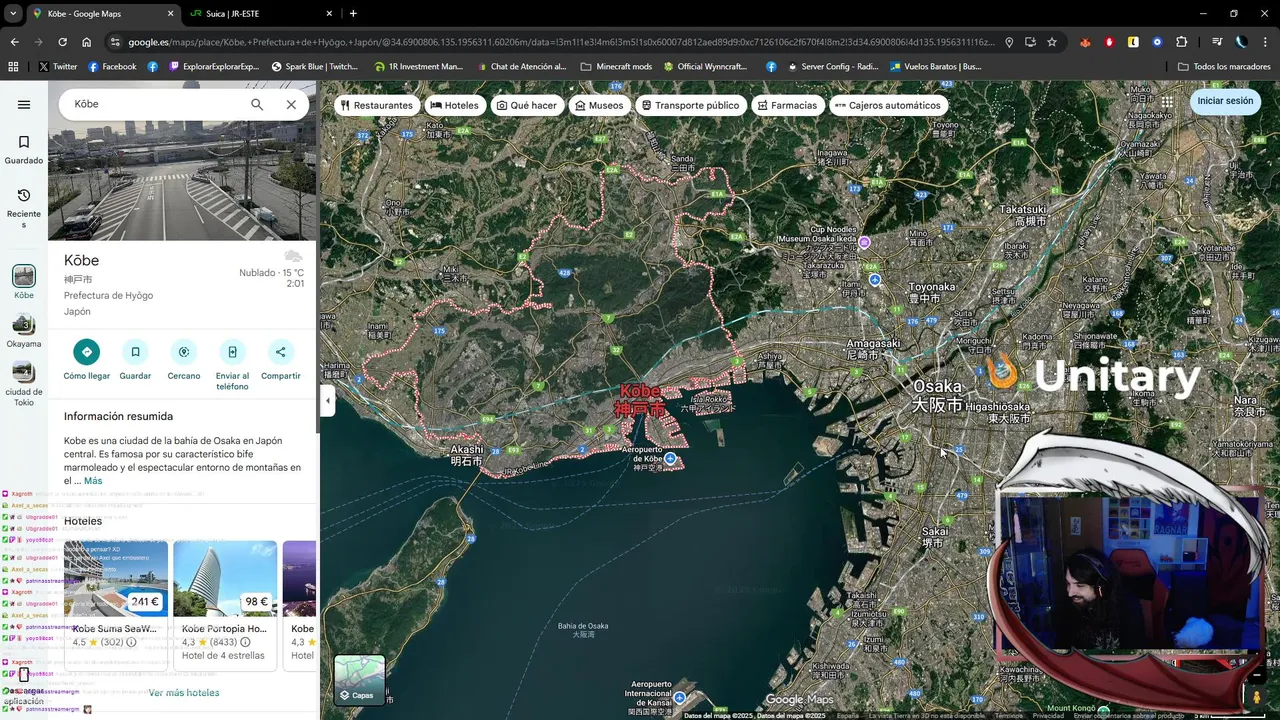This screenshot has width=1280, height=720.
Task: Open the Vuelos Baratos bookmark
Action: pyautogui.click(x=935, y=67)
